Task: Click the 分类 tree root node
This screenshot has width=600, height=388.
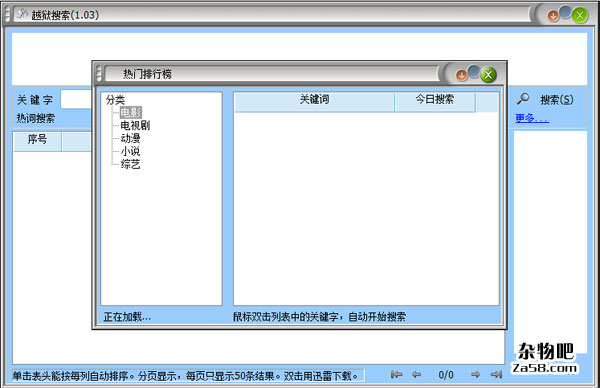Action: (115, 100)
